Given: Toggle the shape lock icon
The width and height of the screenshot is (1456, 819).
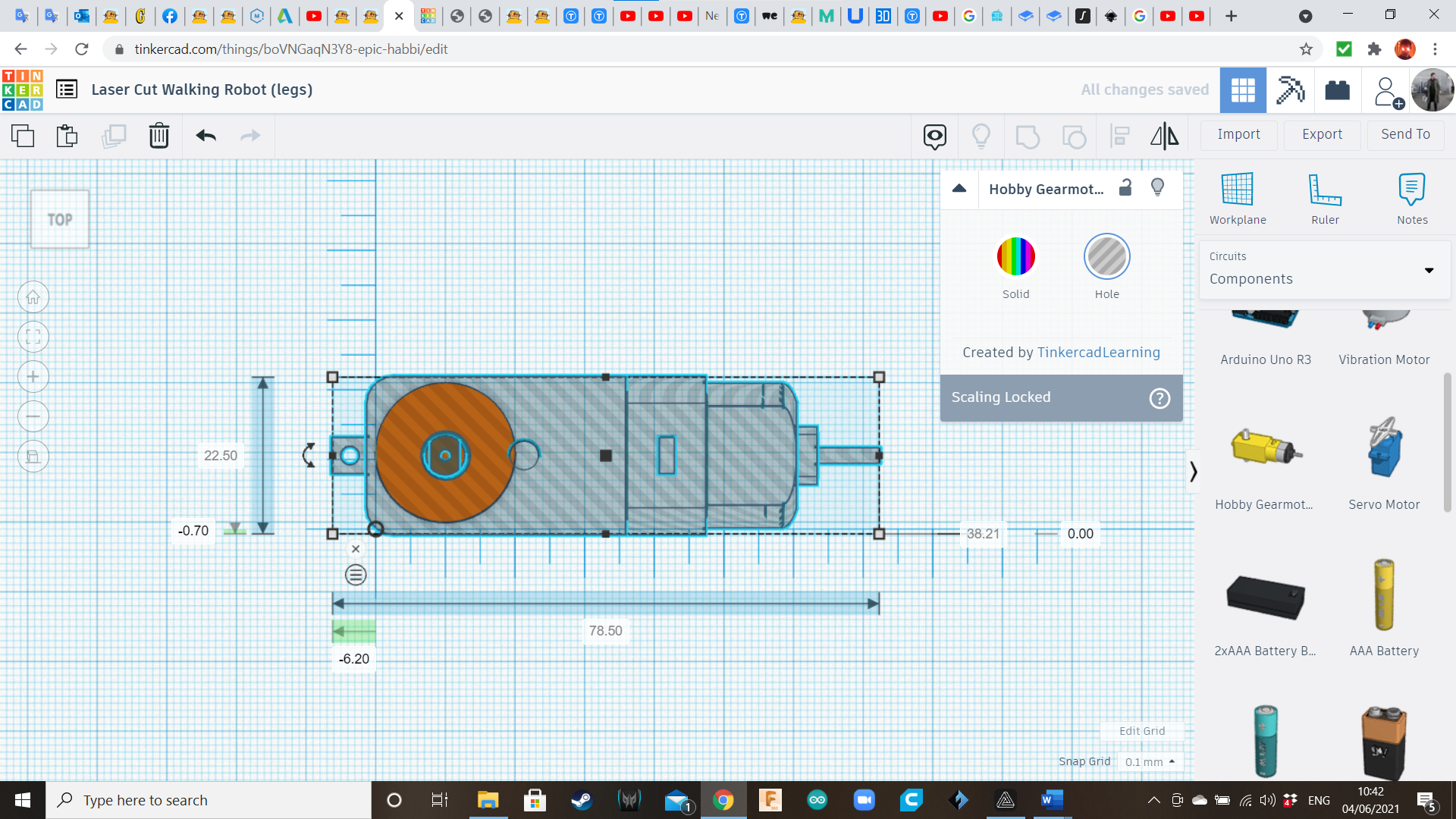Looking at the screenshot, I should tap(1125, 188).
